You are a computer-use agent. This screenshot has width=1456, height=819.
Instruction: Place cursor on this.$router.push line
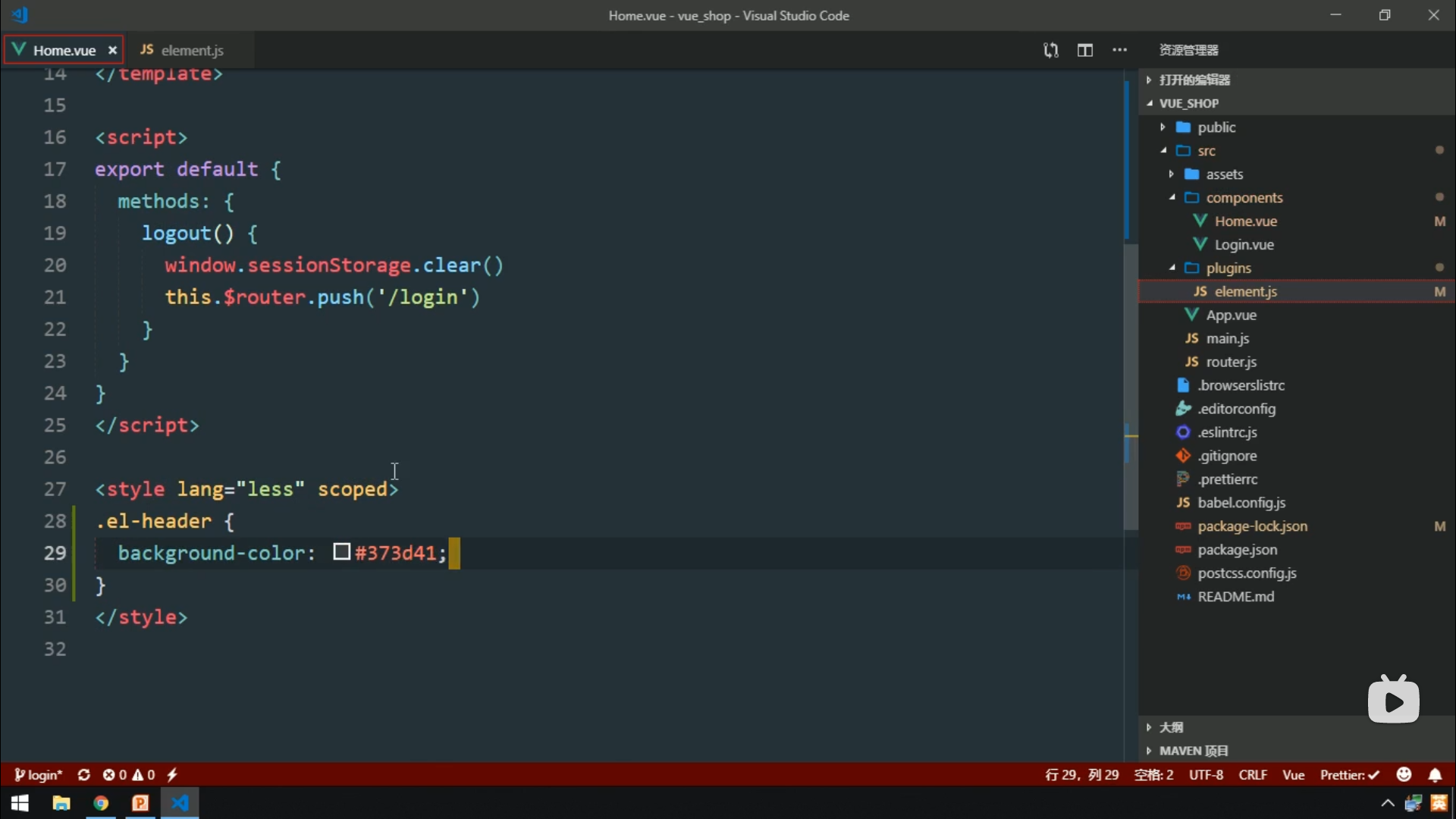tap(322, 297)
